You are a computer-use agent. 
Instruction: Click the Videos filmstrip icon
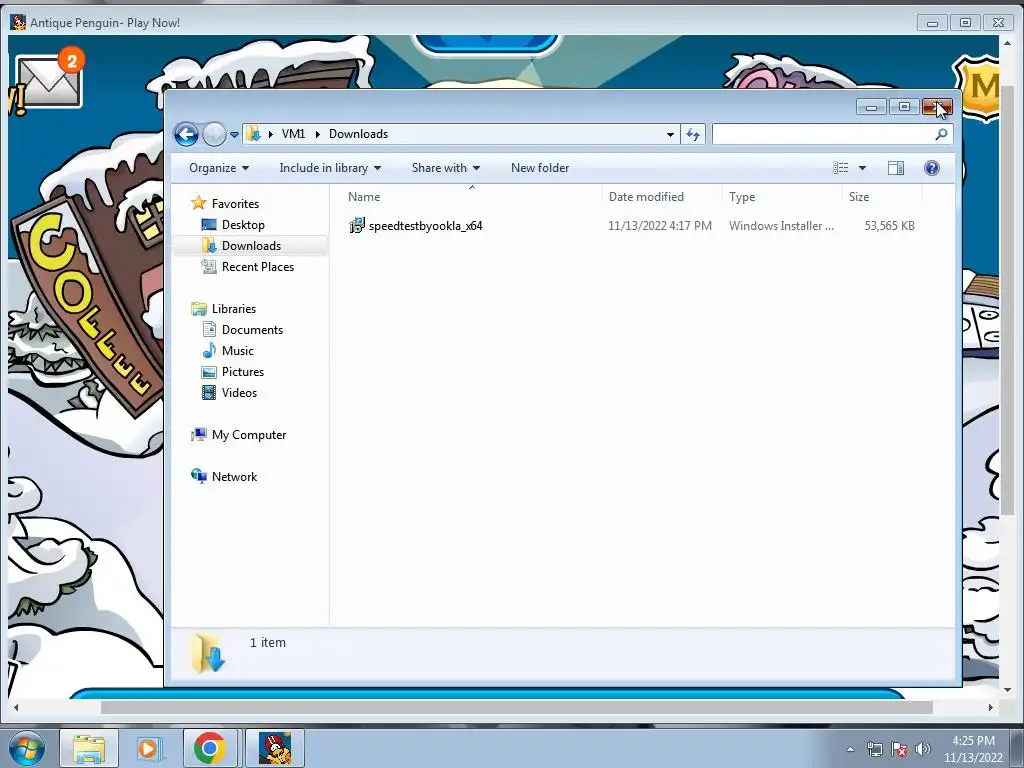(x=209, y=392)
